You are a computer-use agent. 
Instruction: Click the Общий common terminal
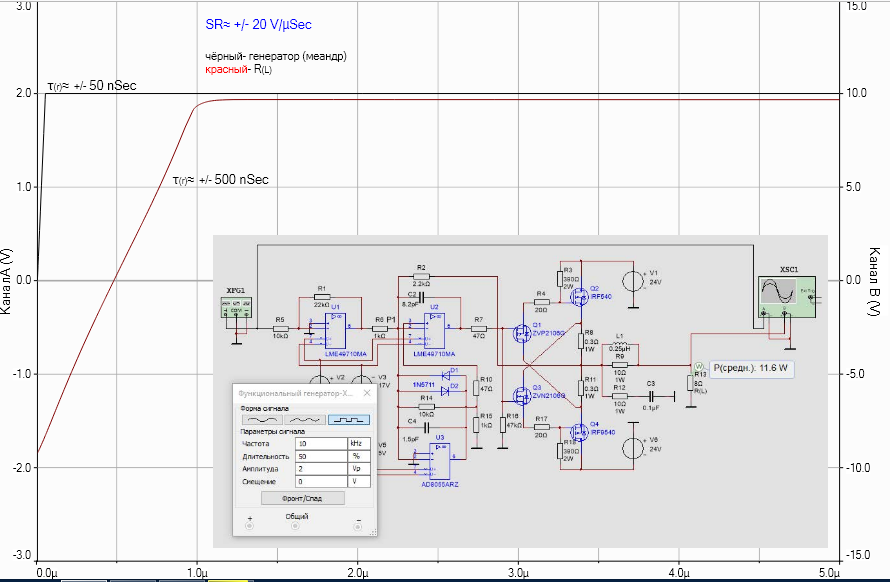(x=295, y=526)
